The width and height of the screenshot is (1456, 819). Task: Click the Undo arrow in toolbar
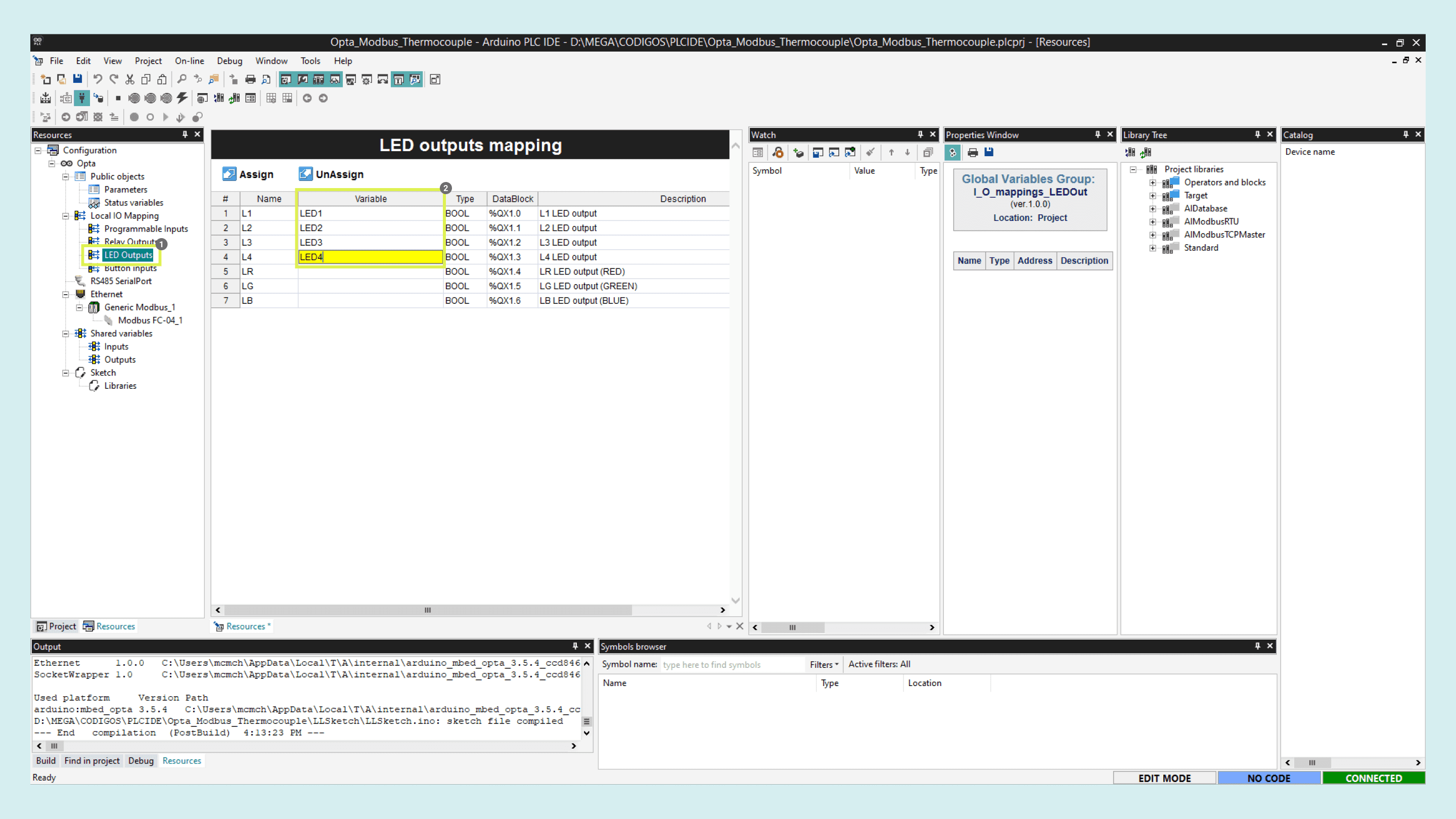pos(98,79)
